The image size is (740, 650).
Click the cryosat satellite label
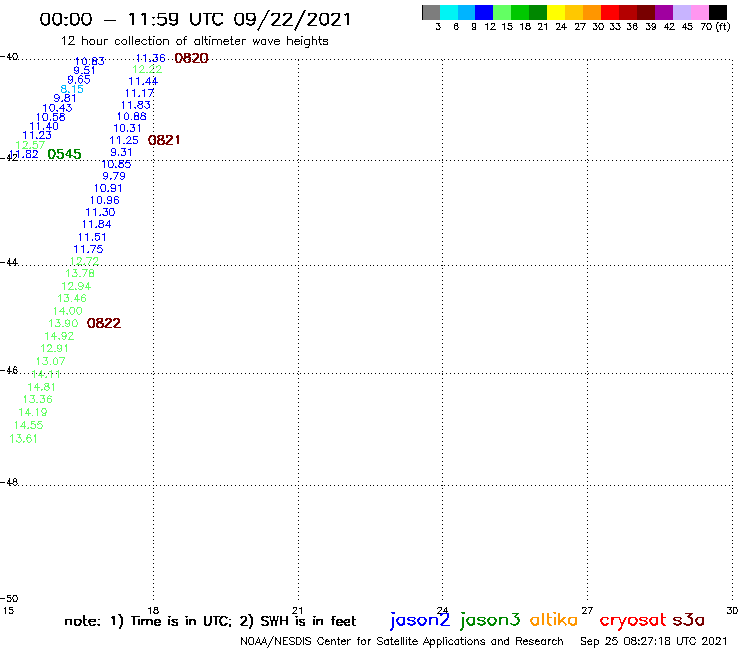point(633,621)
